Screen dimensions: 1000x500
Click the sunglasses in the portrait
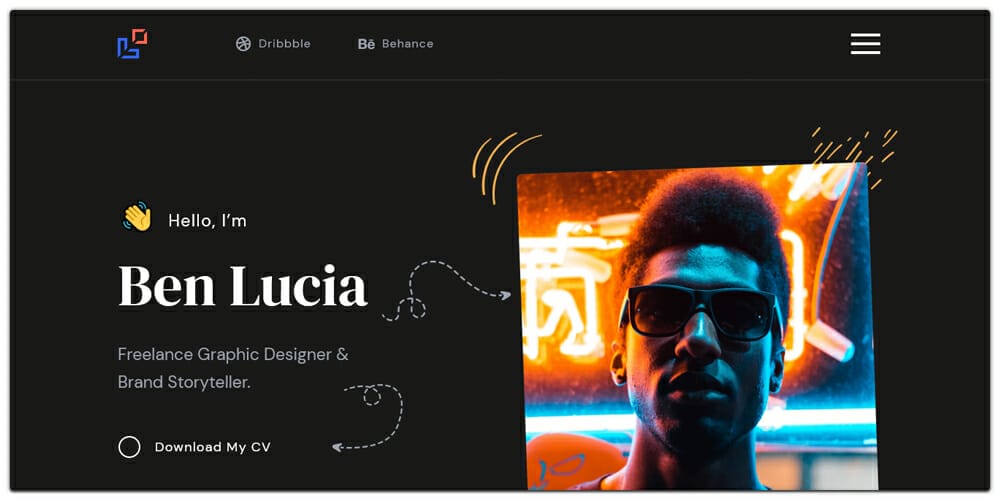pos(702,312)
